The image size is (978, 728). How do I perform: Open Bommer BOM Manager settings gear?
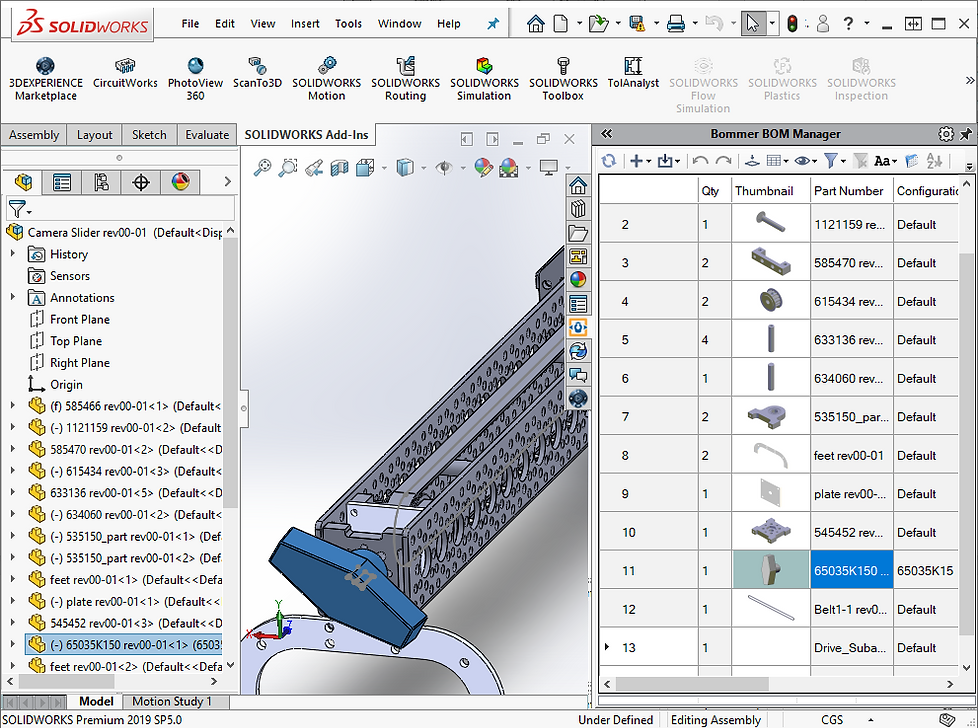[x=946, y=133]
